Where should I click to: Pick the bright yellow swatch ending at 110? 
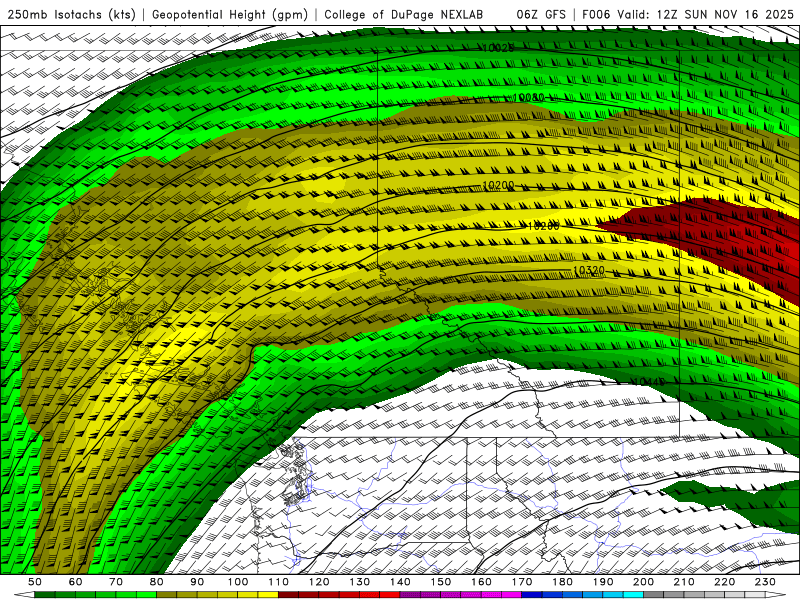268,595
